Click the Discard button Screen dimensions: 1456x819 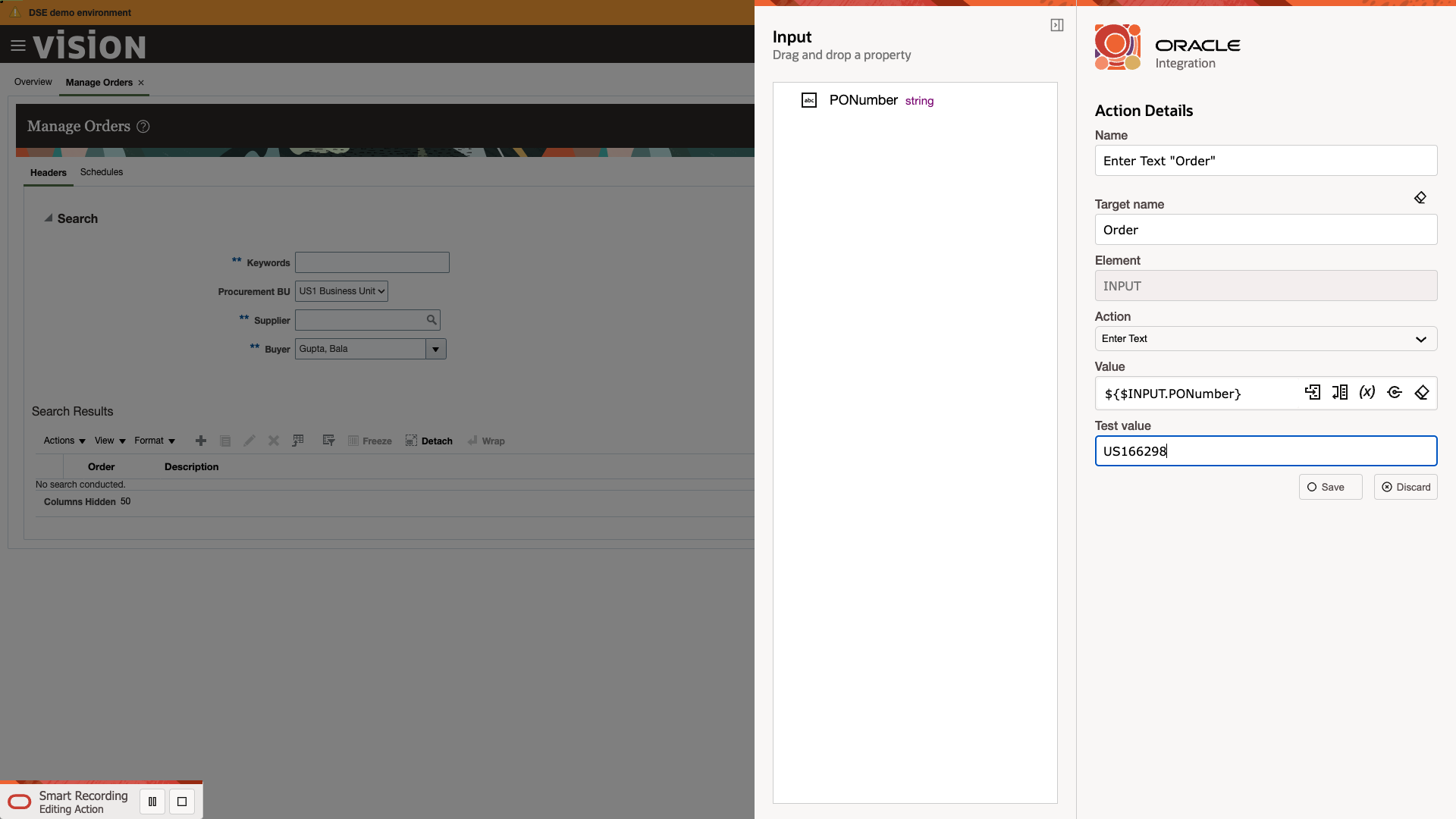(x=1405, y=487)
